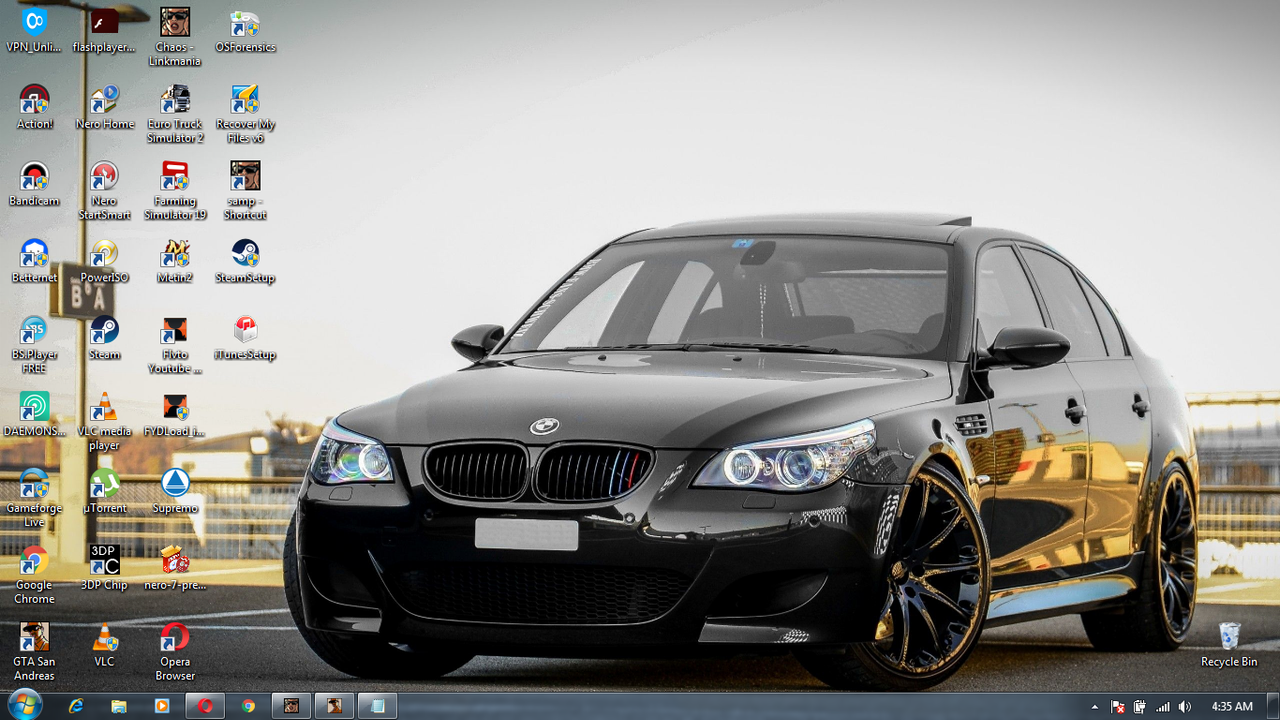Open Chrome from the taskbar
The image size is (1280, 720).
pyautogui.click(x=248, y=706)
